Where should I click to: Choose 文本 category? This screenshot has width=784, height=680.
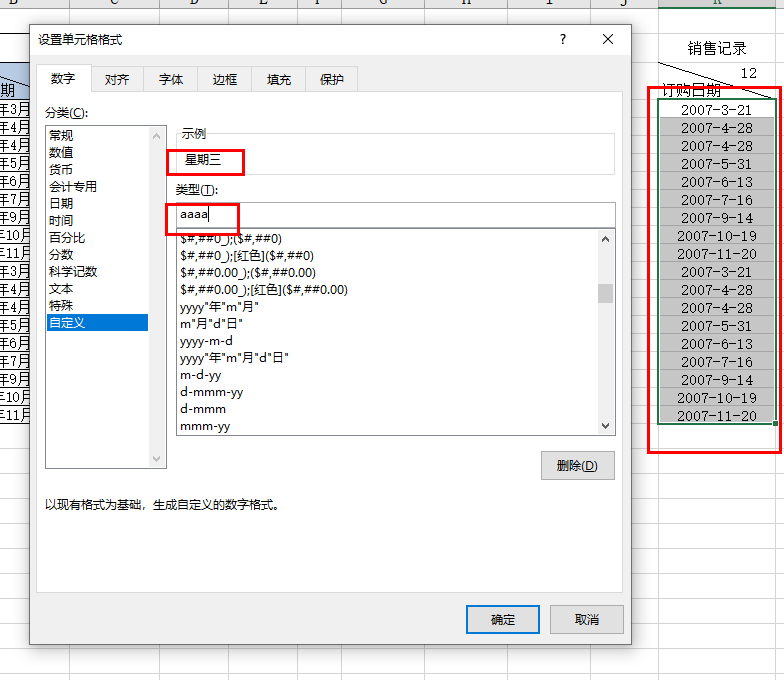pos(61,288)
